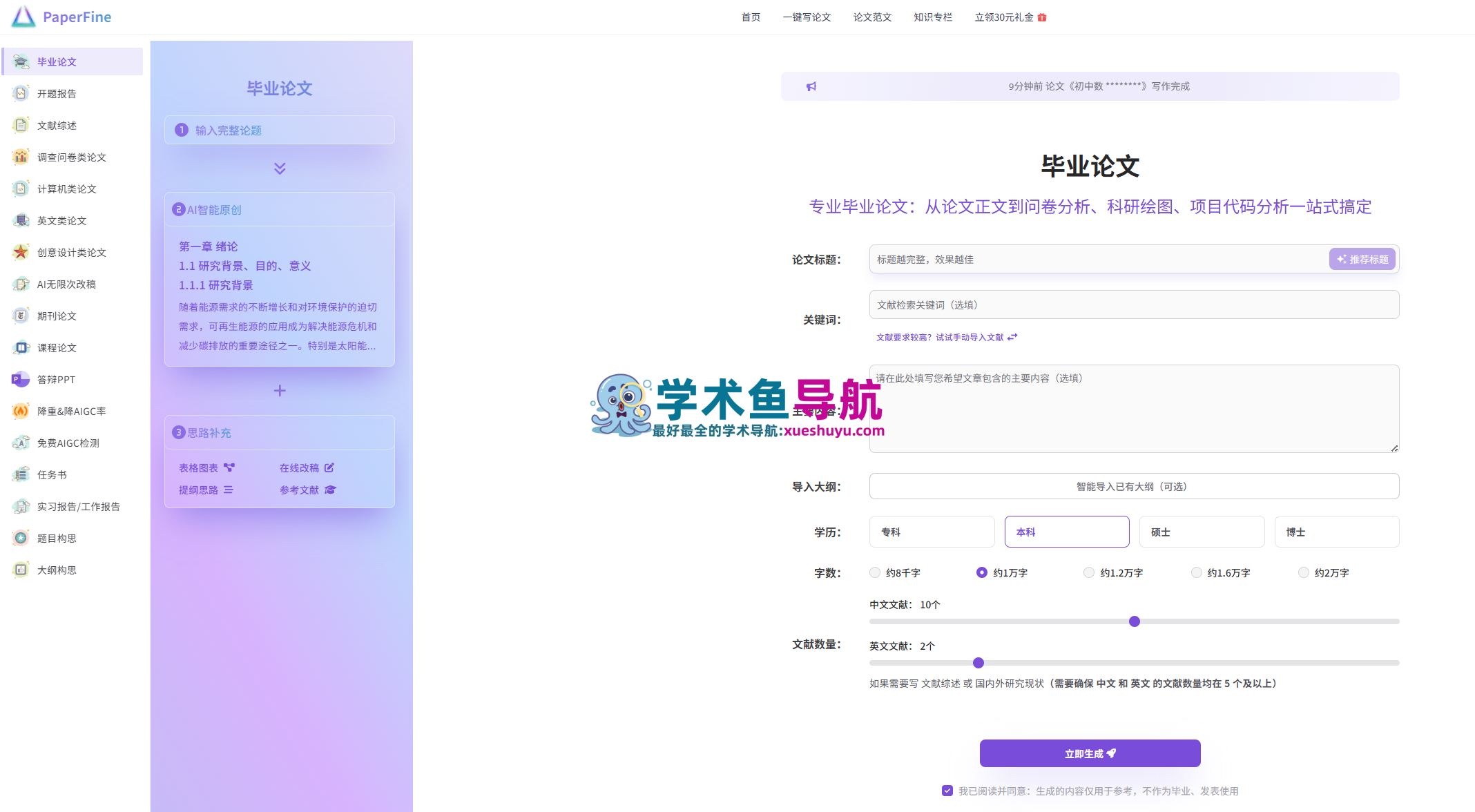Click the 立即生成 button
The image size is (1475, 812).
click(1090, 753)
